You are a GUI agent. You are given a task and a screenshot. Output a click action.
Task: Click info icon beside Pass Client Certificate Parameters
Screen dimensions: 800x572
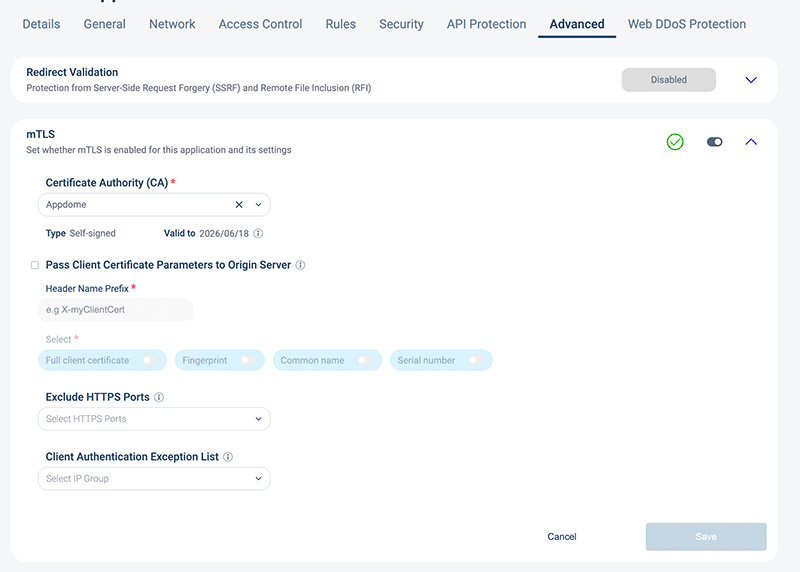301,266
